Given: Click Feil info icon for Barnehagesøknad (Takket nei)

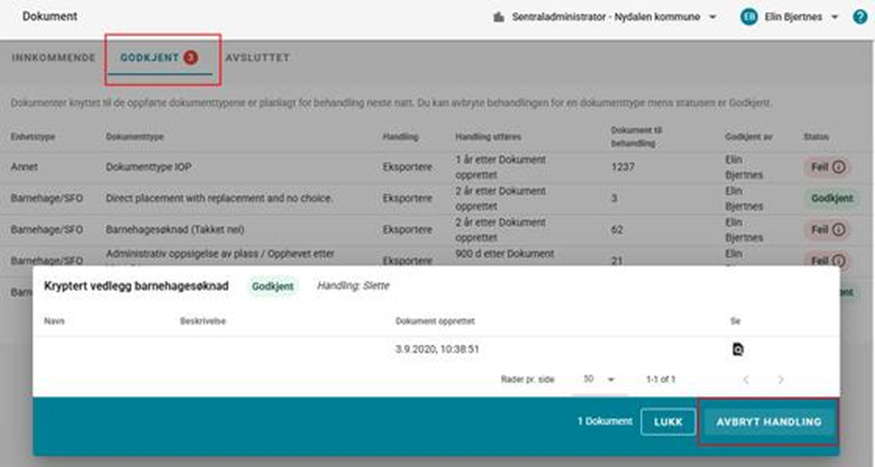Looking at the screenshot, I should coord(838,230).
